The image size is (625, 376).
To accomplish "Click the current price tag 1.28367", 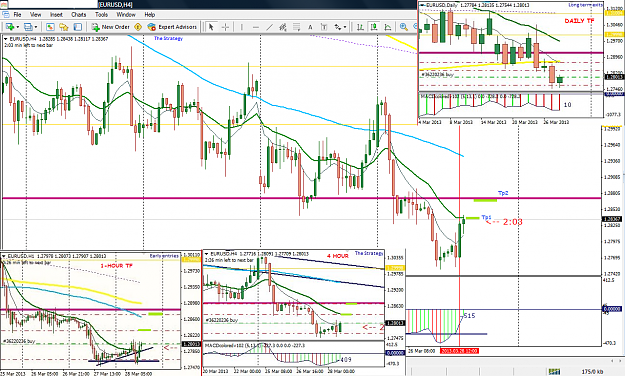I will pyautogui.click(x=612, y=219).
